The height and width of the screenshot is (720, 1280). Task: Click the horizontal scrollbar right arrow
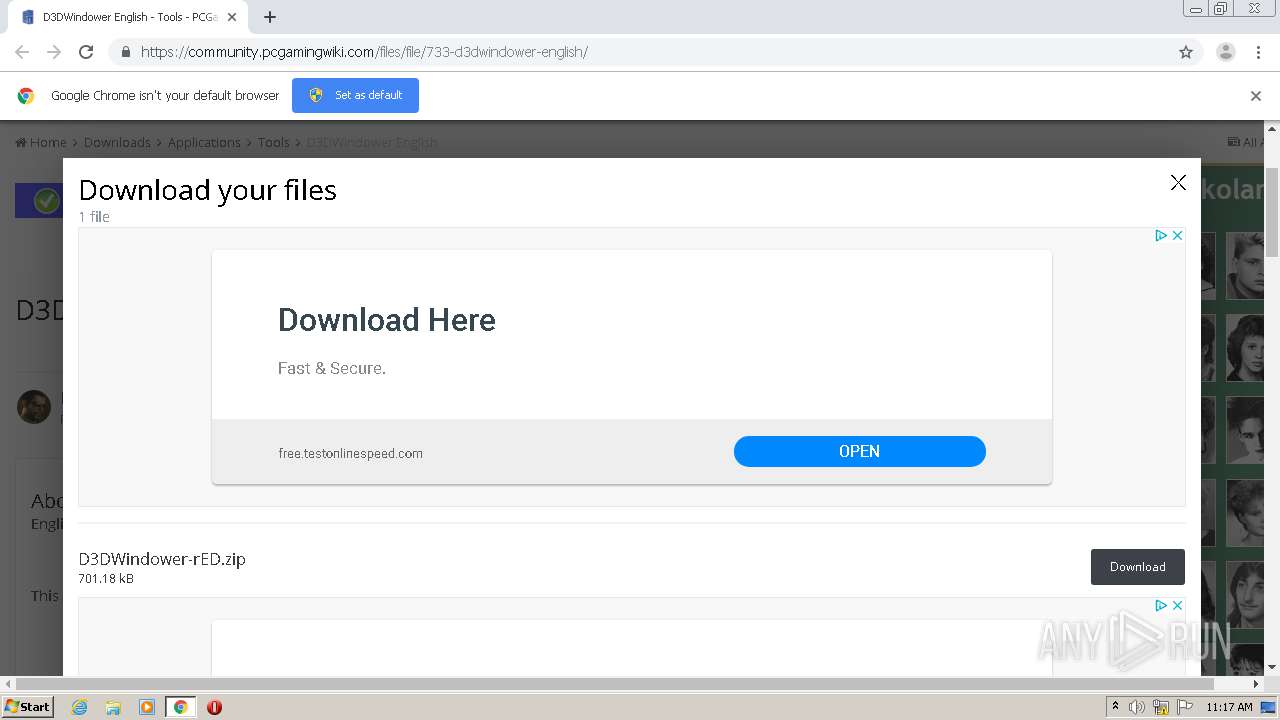point(1256,684)
